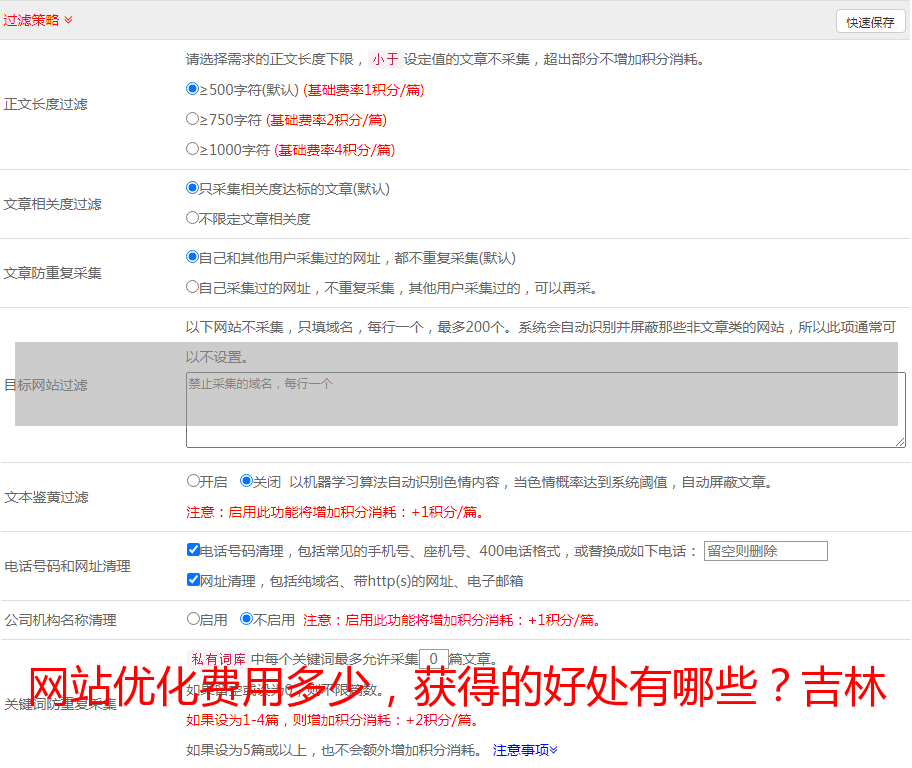The image size is (912, 768).
Task: Click the 电话号码和网址清理 row label
Action: tap(67, 566)
